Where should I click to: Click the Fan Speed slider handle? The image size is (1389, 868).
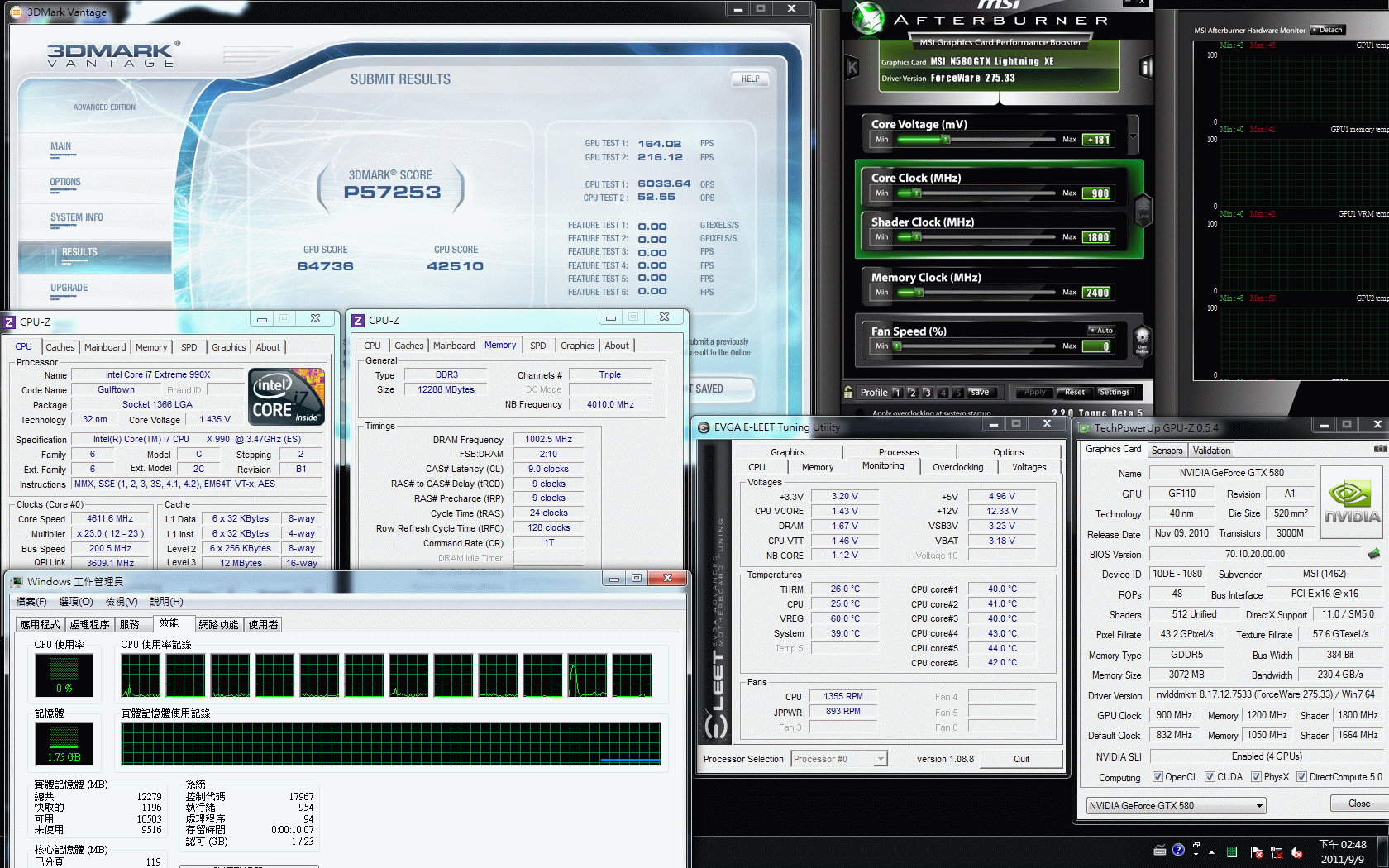(x=897, y=346)
